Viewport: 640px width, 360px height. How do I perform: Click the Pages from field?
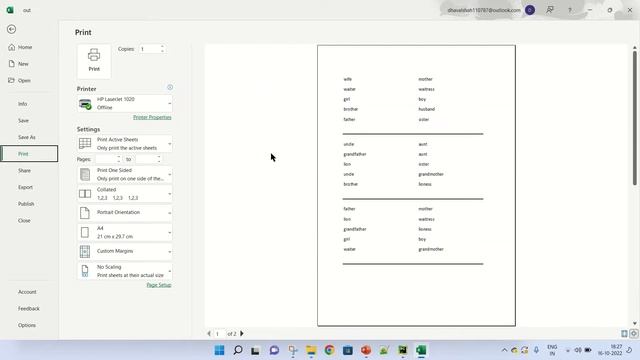pos(106,160)
